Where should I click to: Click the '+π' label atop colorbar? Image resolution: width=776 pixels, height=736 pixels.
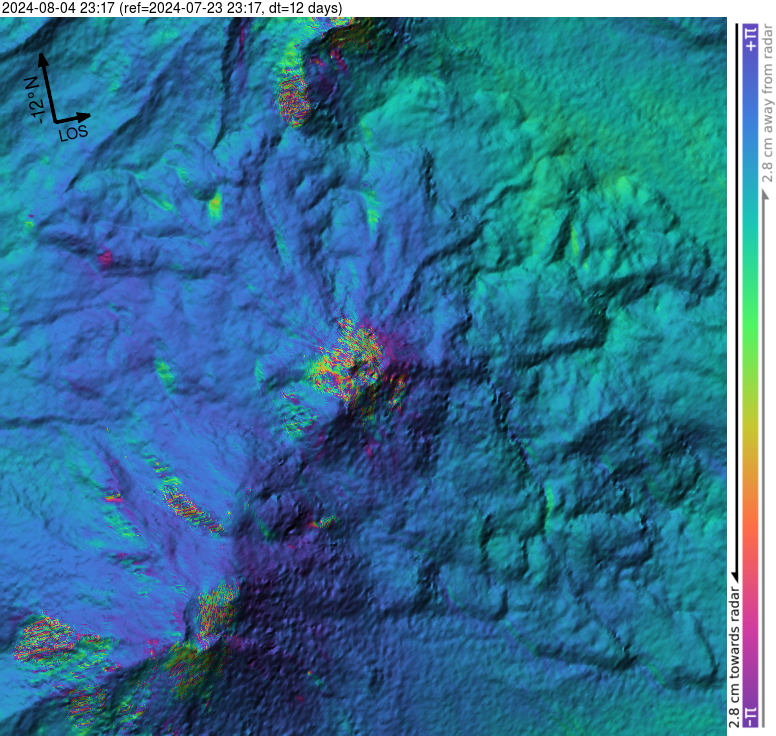point(751,39)
